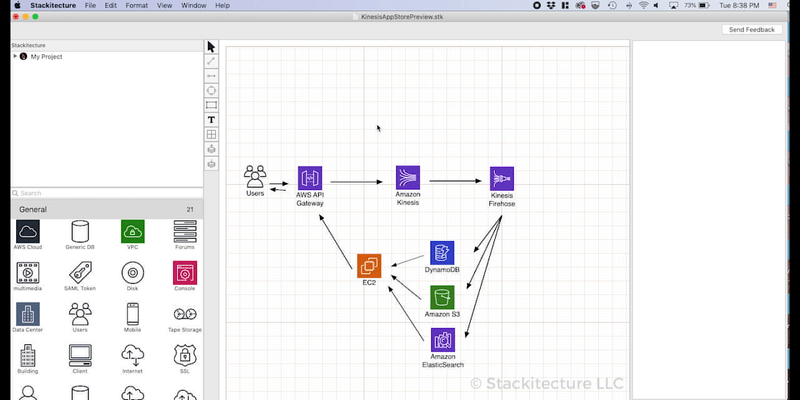Viewport: 800px width, 400px height.
Task: Select the Text tool
Action: (211, 120)
